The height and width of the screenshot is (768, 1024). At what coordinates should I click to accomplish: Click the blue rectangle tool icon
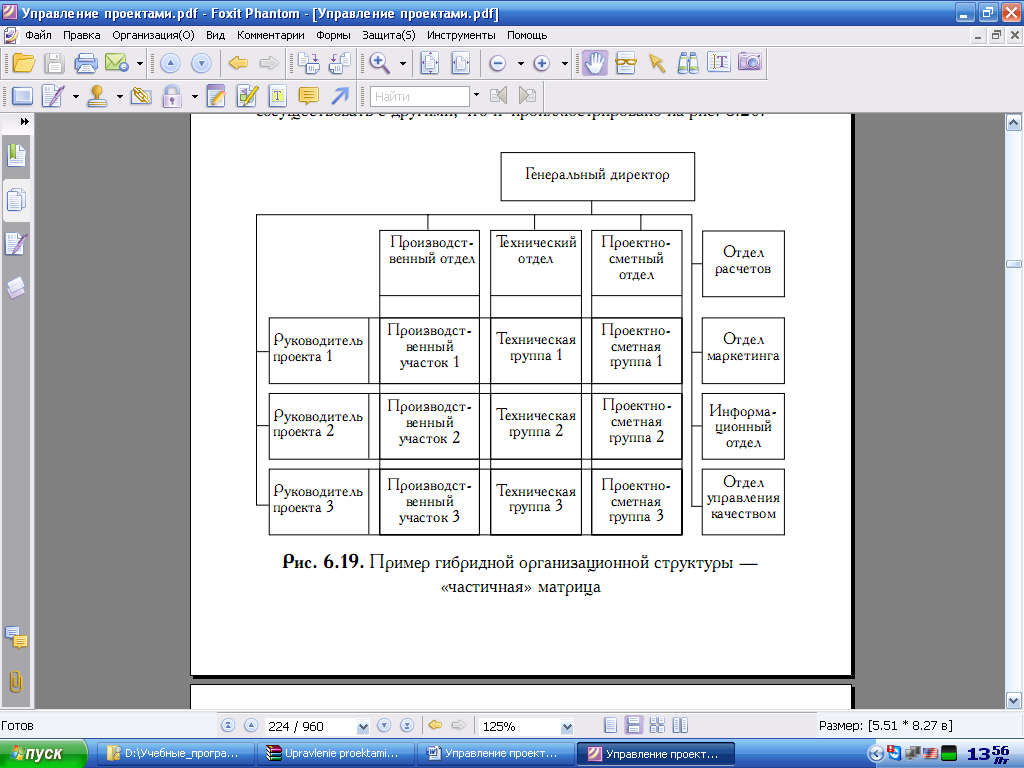22,97
